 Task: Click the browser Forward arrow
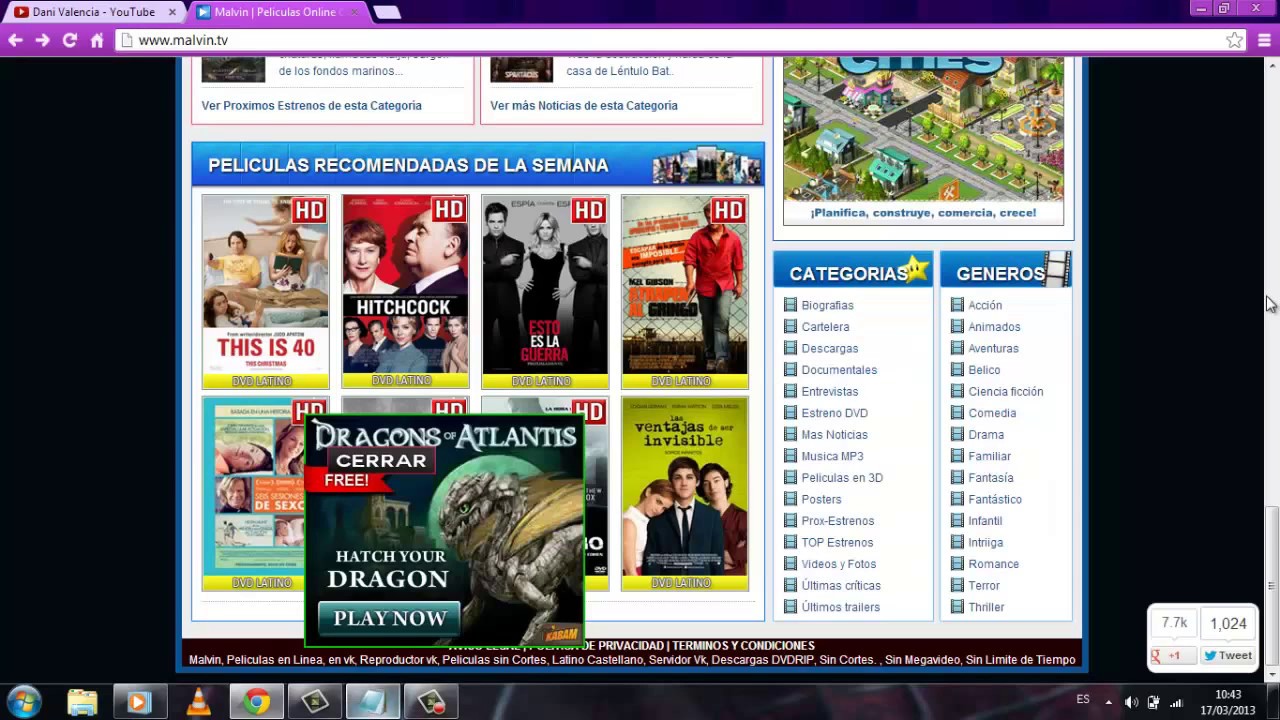tap(42, 40)
